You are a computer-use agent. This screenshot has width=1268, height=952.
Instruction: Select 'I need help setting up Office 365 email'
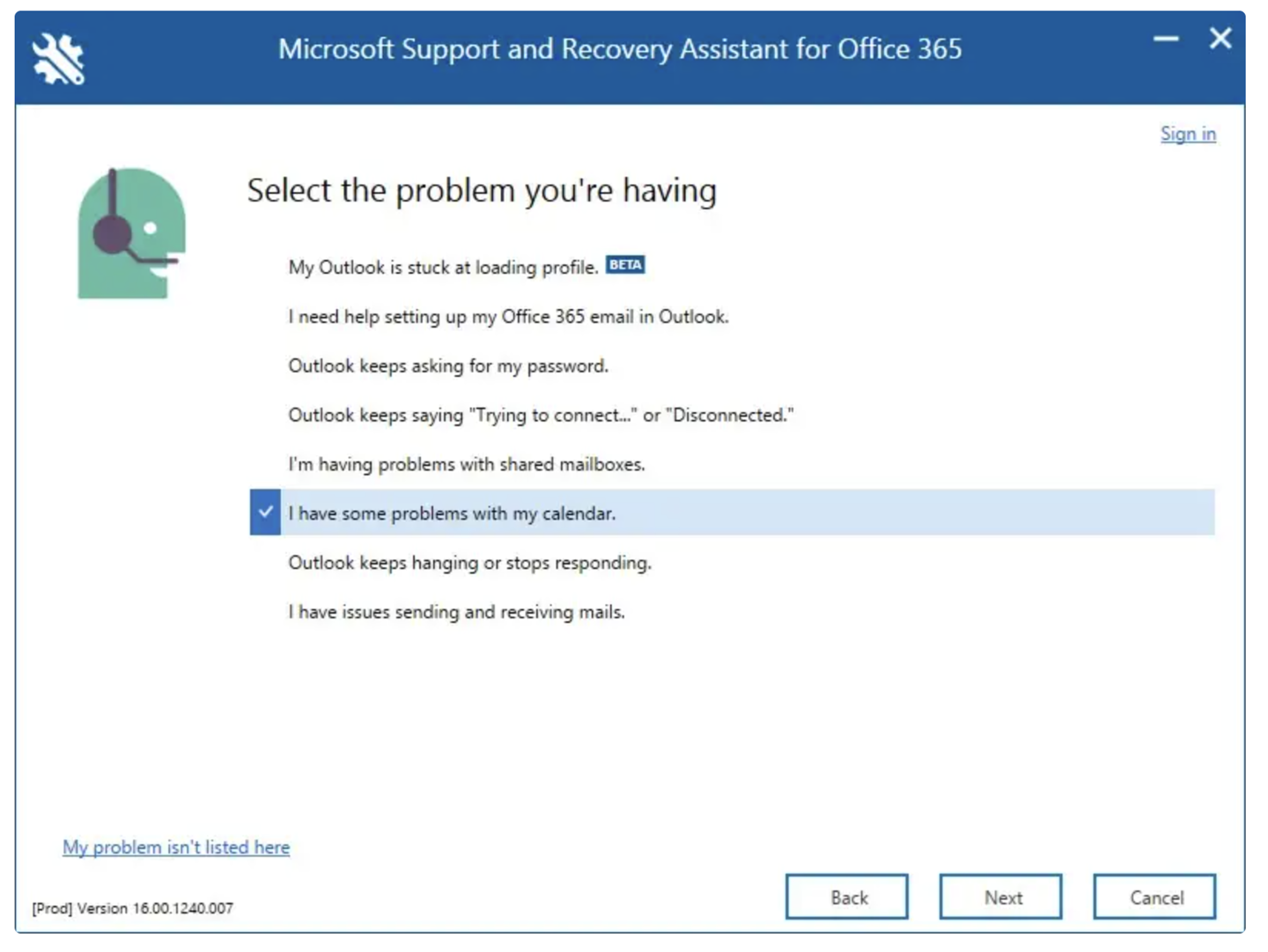508,317
